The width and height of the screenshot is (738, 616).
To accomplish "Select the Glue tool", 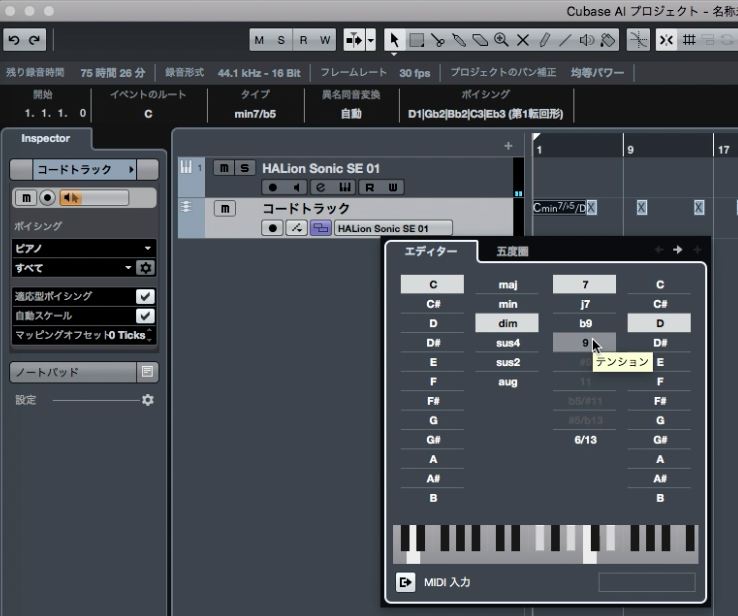I will 459,40.
